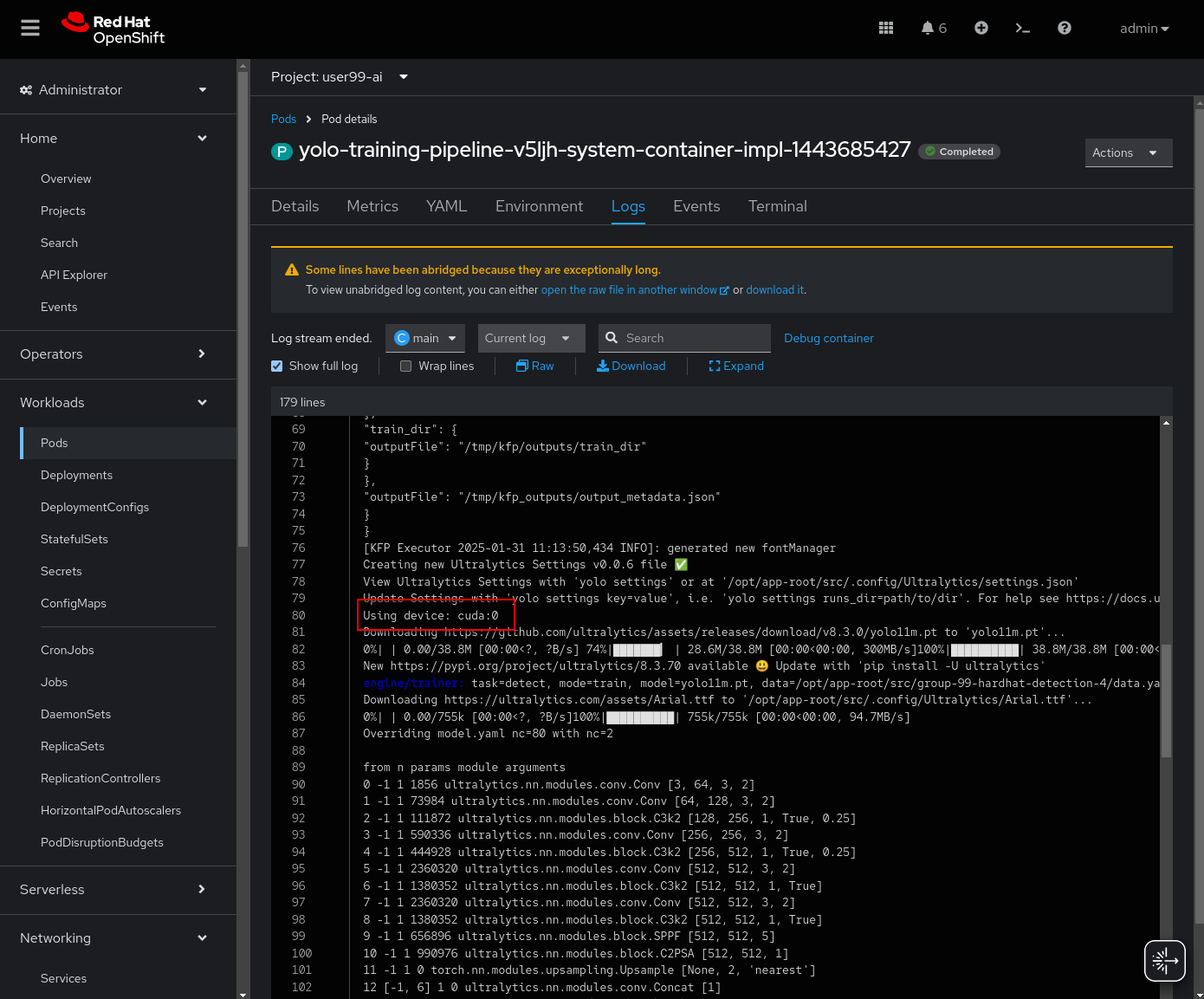Open StatefulSets in sidebar
This screenshot has width=1204, height=999.
coord(74,539)
